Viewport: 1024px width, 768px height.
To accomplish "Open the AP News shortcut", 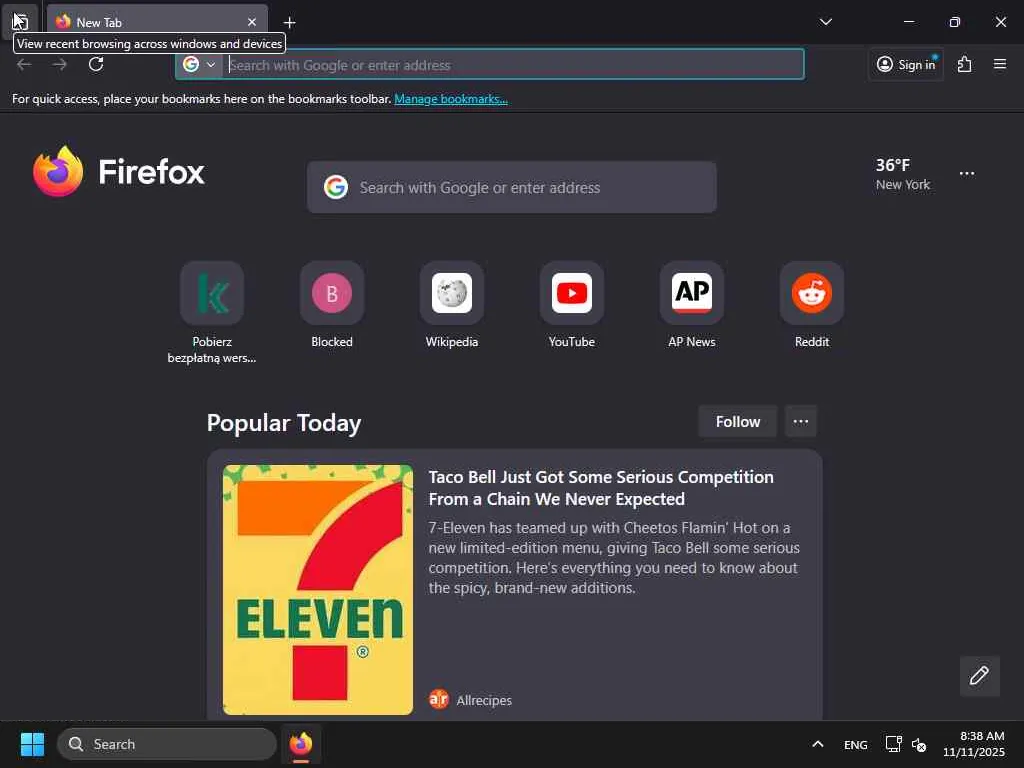I will (692, 304).
